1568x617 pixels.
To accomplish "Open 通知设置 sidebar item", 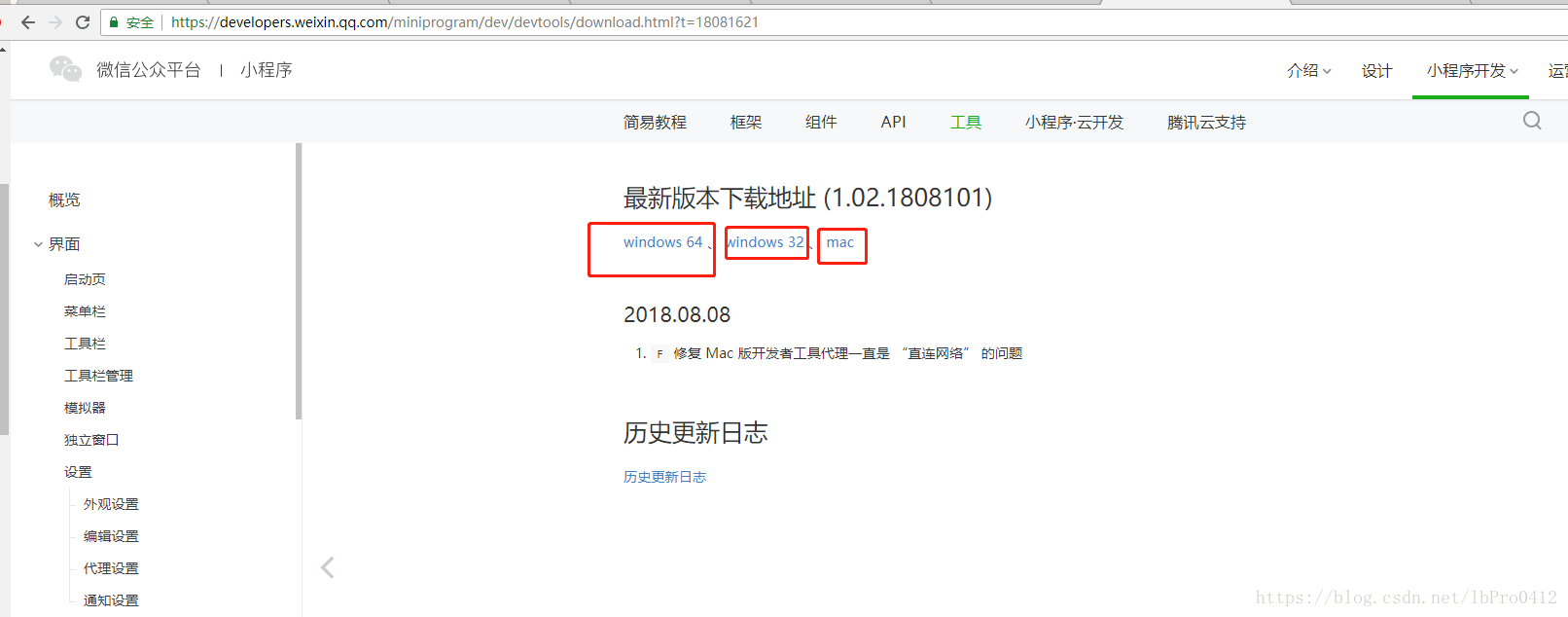I will [x=111, y=600].
